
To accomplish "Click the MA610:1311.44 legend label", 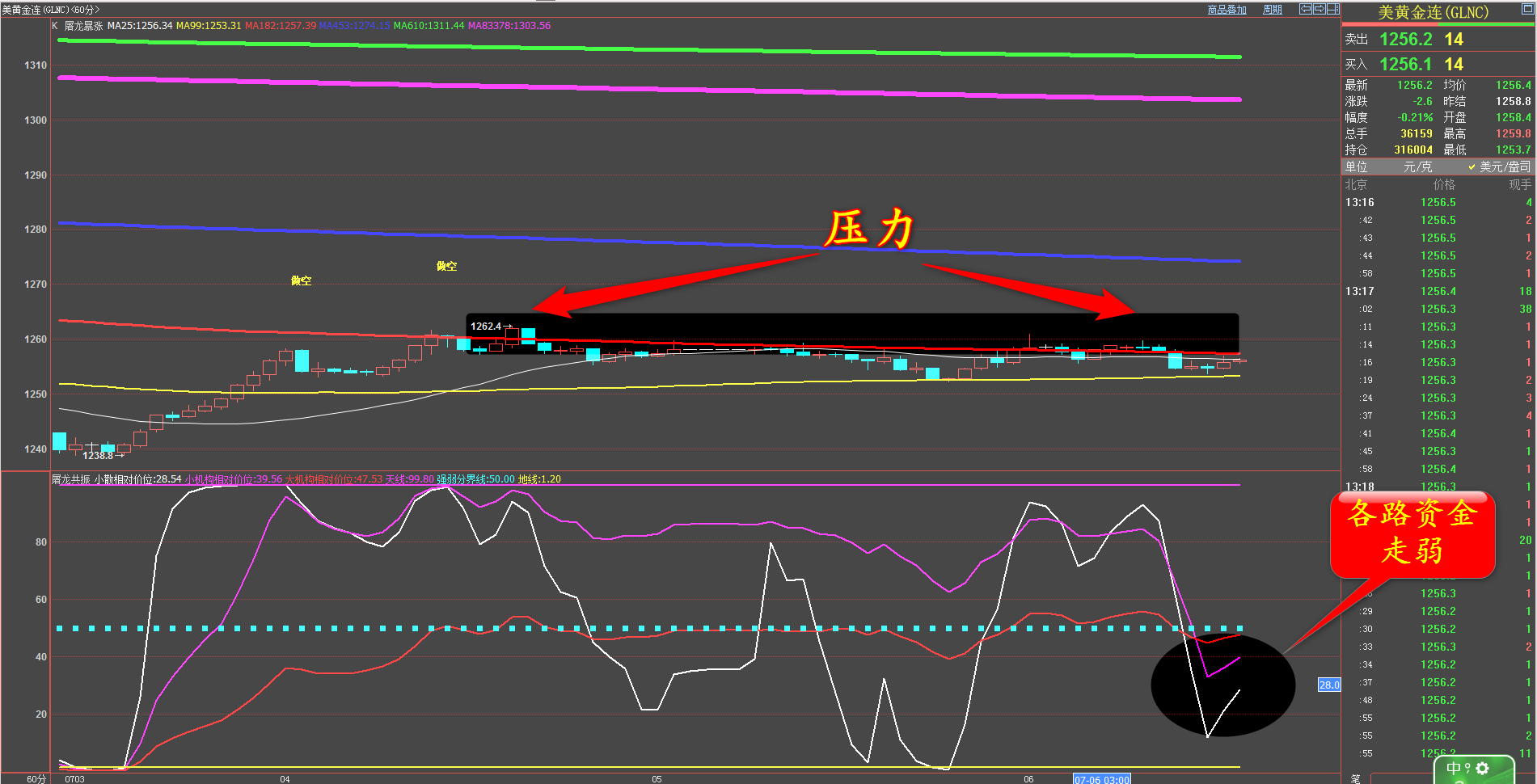I will (429, 26).
